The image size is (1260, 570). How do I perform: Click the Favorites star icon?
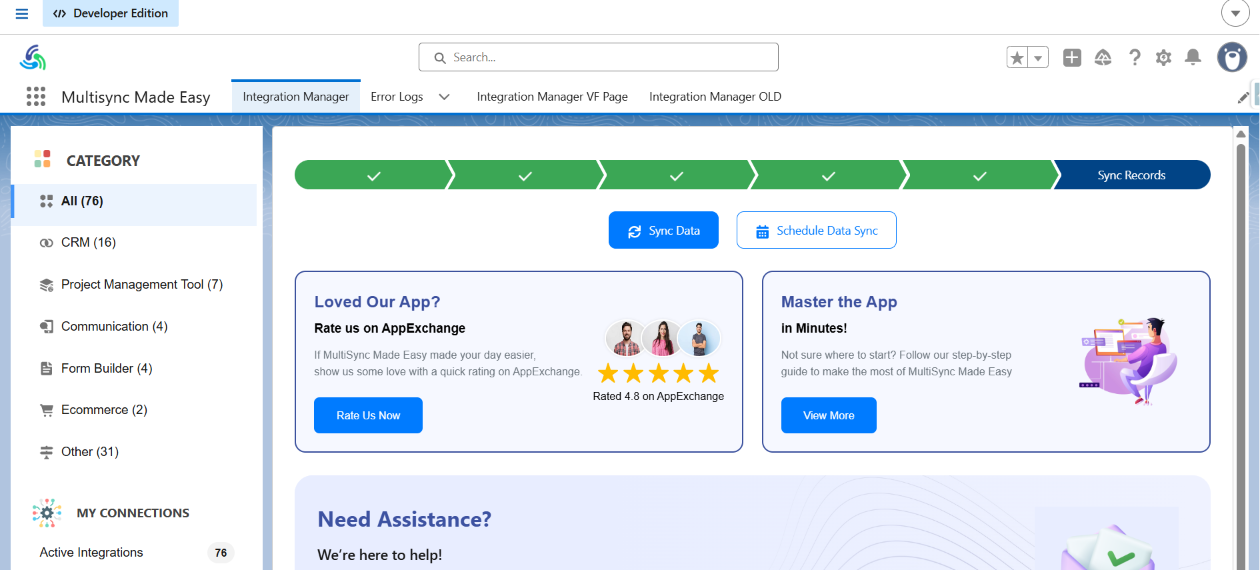[1017, 58]
